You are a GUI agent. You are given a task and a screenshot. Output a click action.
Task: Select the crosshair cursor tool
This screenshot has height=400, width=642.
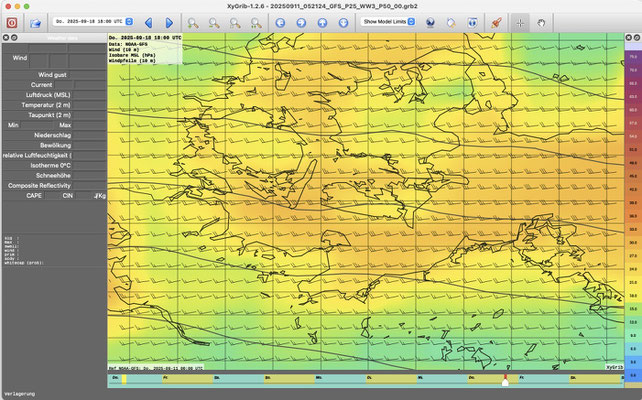[x=519, y=21]
